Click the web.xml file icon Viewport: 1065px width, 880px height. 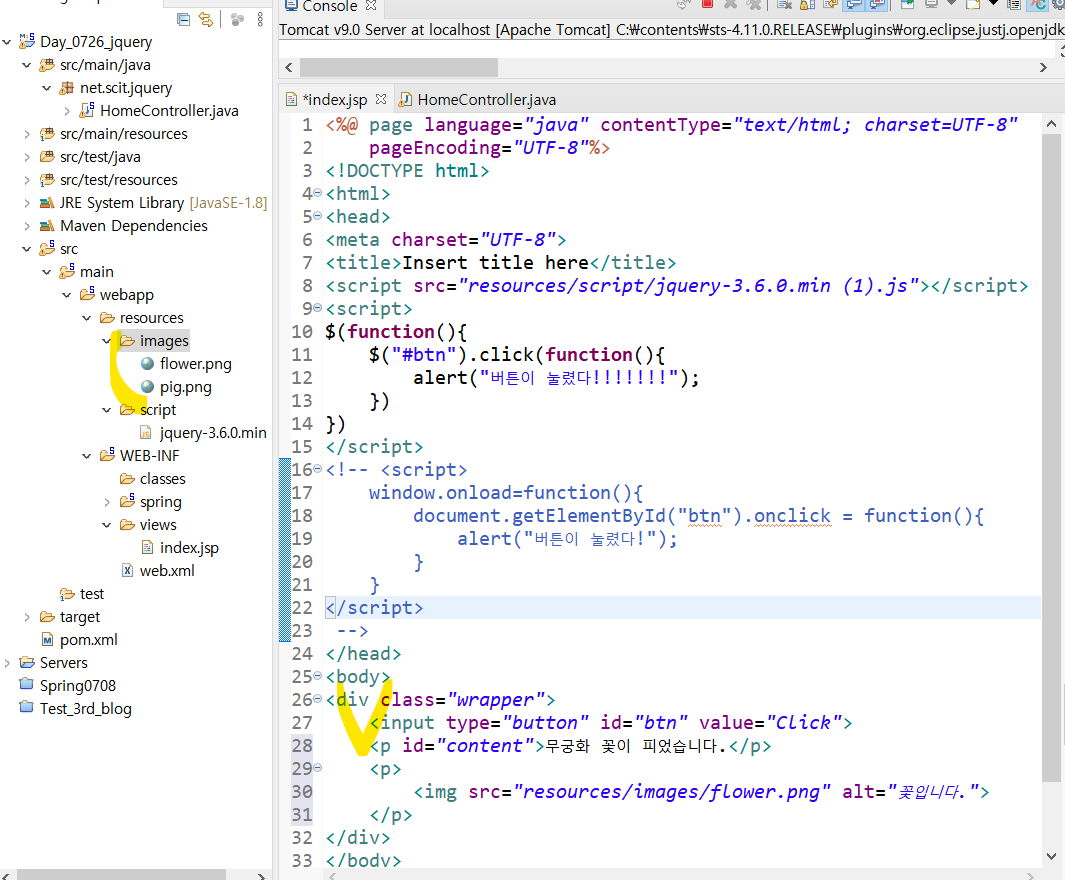[127, 570]
